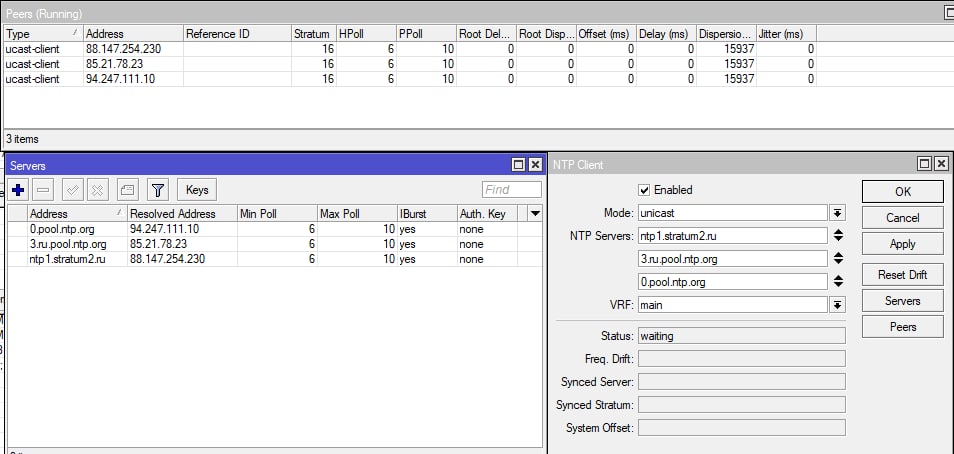This screenshot has width=954, height=454.
Task: Edit the 3.ru.pool.ntp.org NTP server field
Action: pyautogui.click(x=733, y=259)
